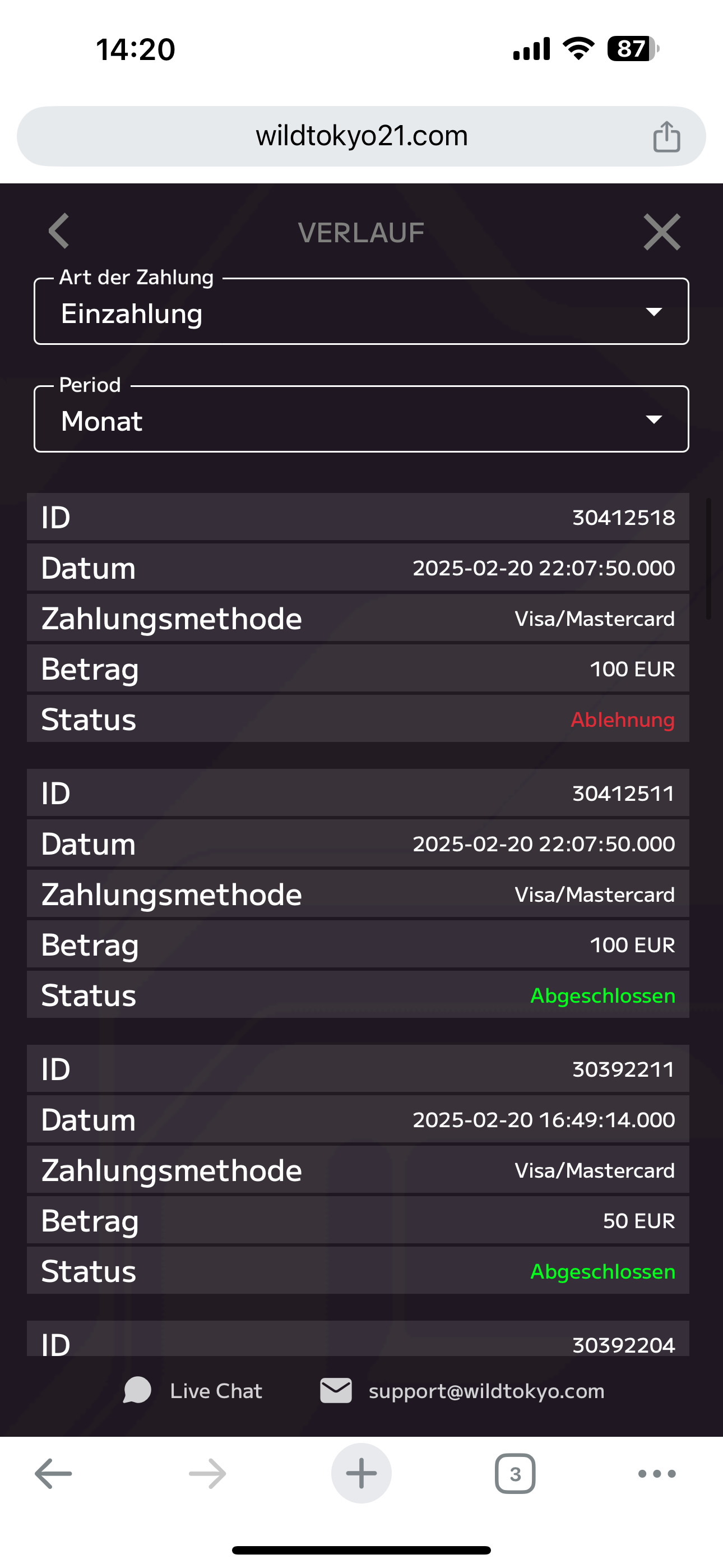Click the red Ablehnung status
Screen dimensions: 723x1568
pos(622,720)
